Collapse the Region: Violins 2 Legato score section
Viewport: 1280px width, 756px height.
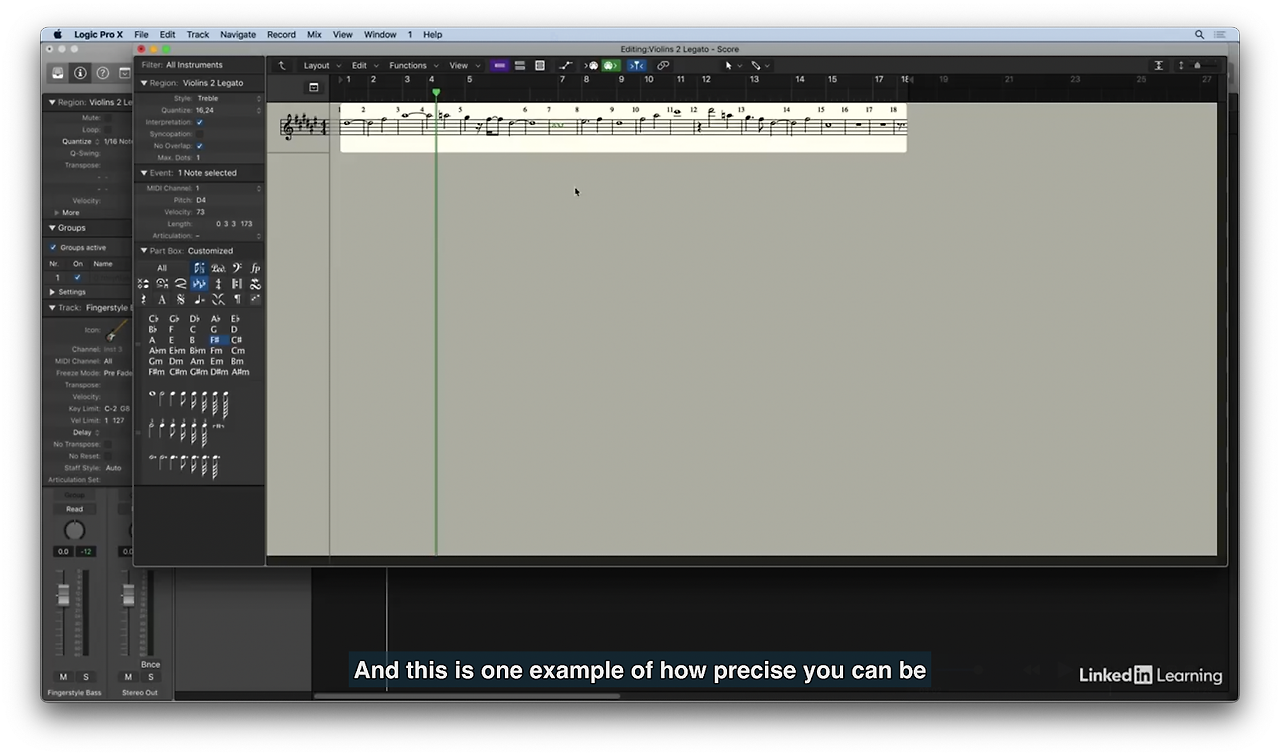[144, 83]
